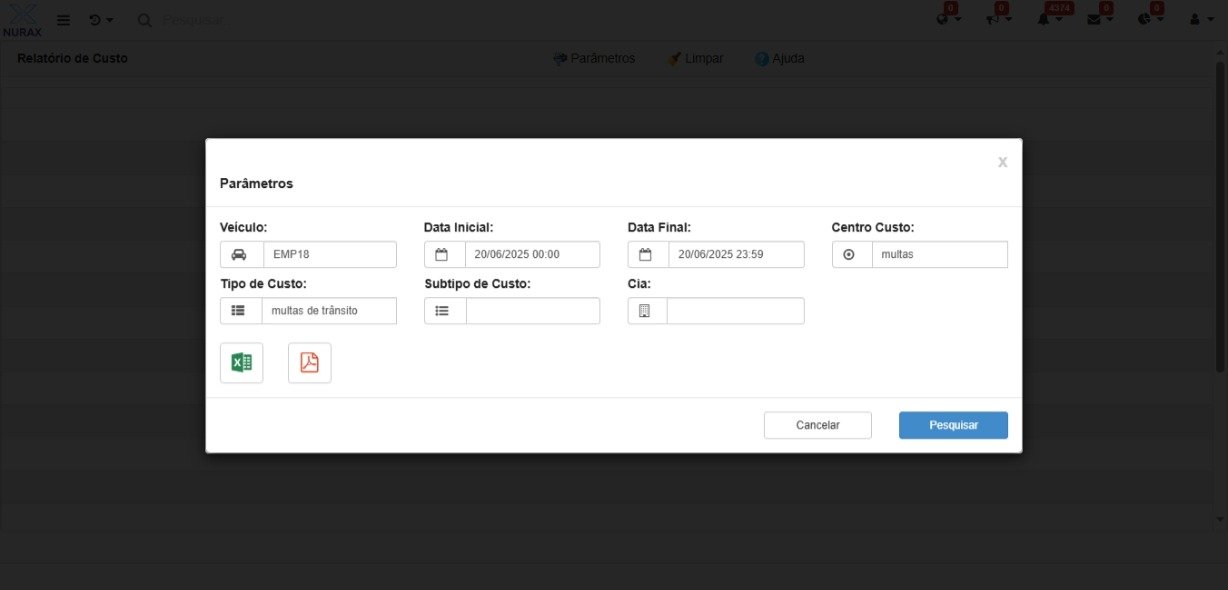
Task: Open the hamburger main menu
Action: coord(63,20)
